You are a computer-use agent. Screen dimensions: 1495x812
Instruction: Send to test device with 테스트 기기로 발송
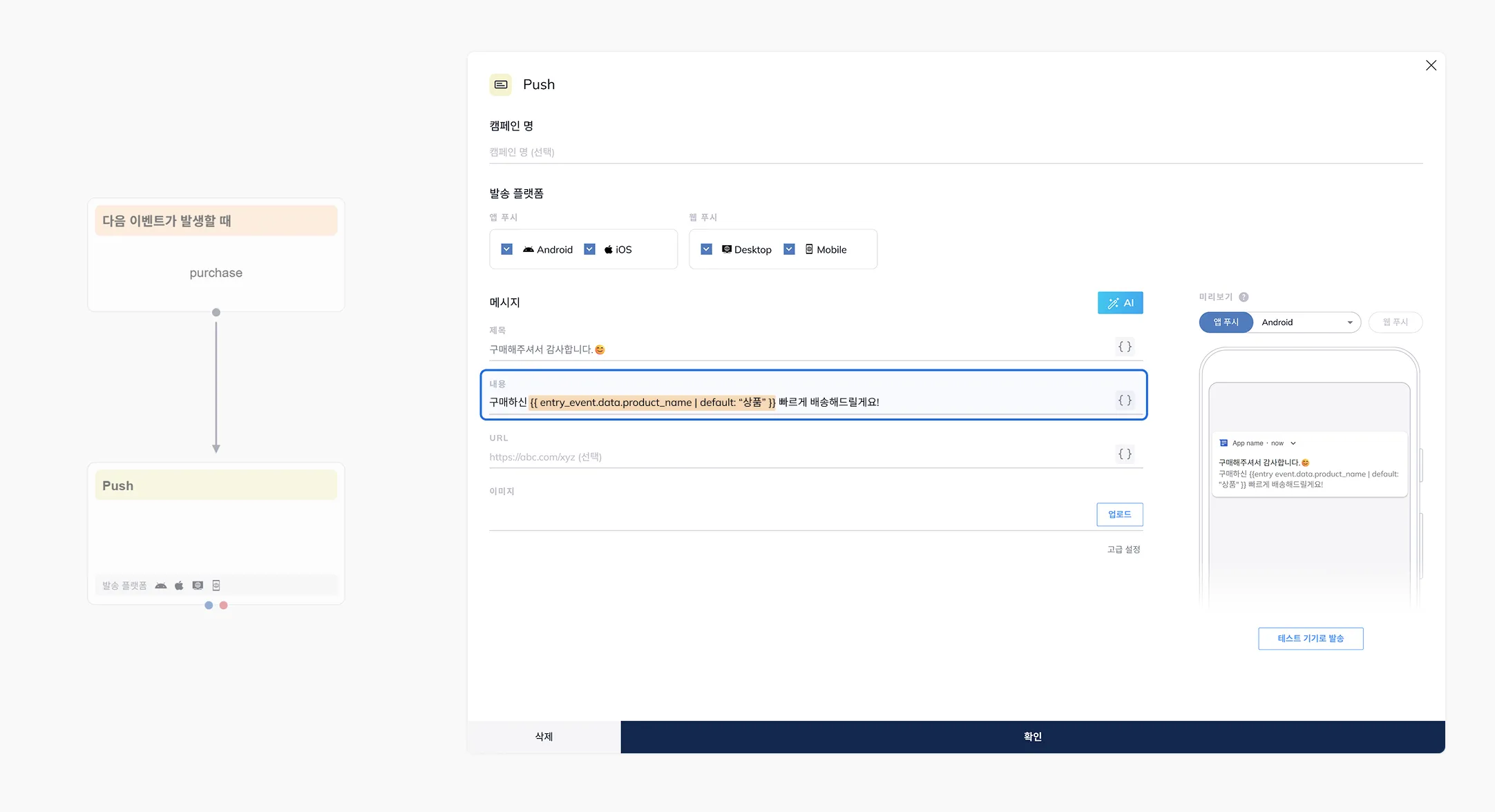(x=1311, y=639)
